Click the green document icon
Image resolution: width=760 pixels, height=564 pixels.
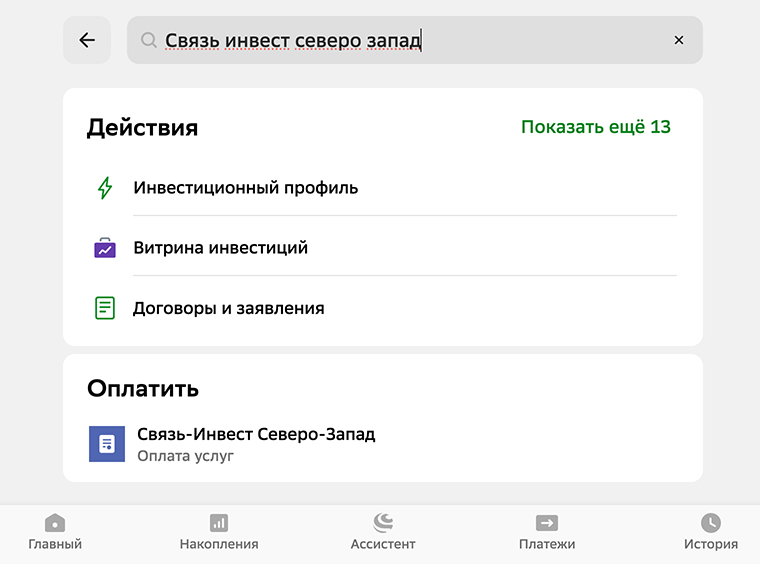[x=105, y=308]
